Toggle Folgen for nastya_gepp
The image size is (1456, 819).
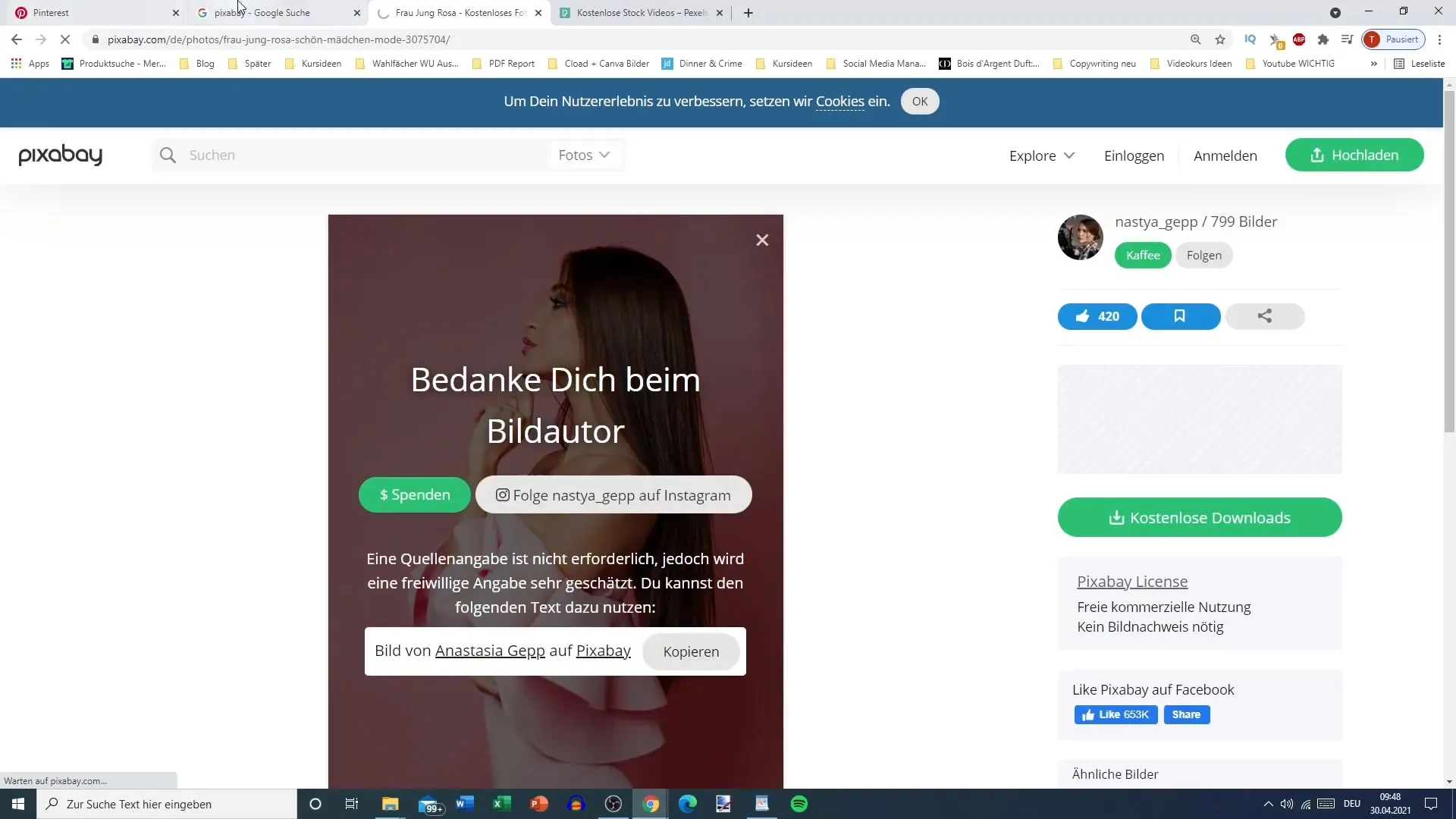[1203, 256]
